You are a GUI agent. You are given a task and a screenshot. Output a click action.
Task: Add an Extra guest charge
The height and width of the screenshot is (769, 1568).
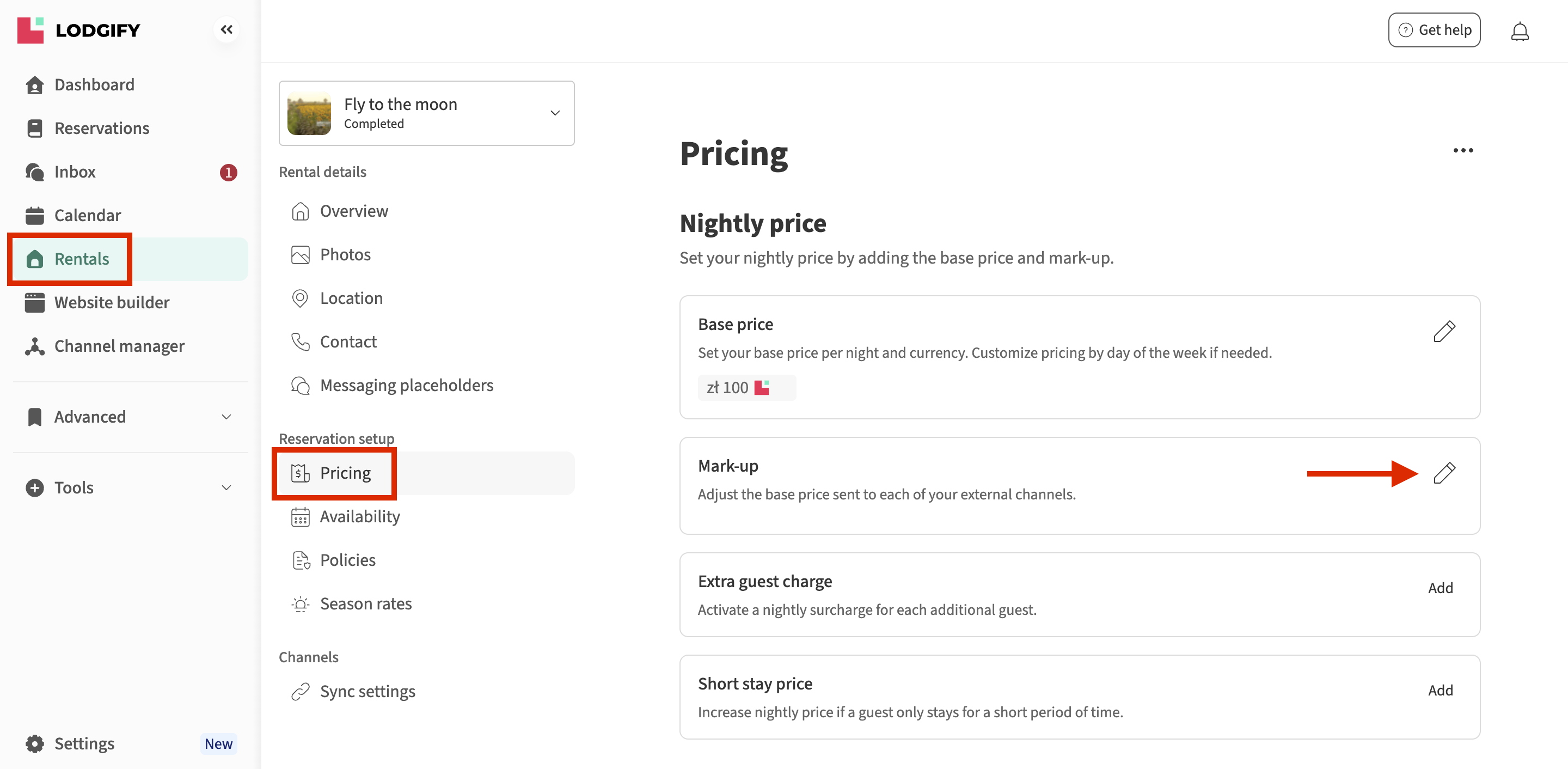tap(1440, 588)
